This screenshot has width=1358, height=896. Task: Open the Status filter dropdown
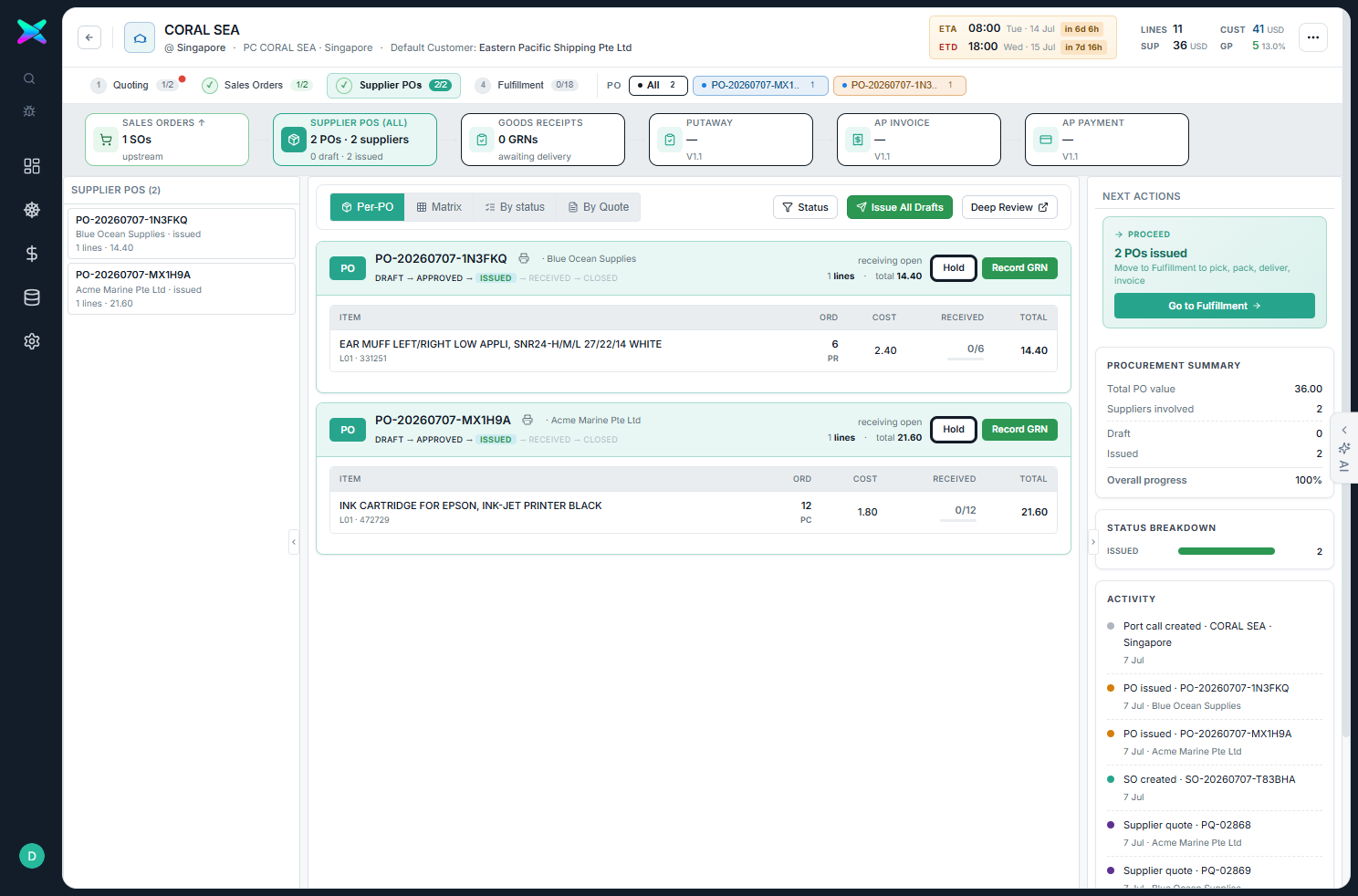coord(805,207)
